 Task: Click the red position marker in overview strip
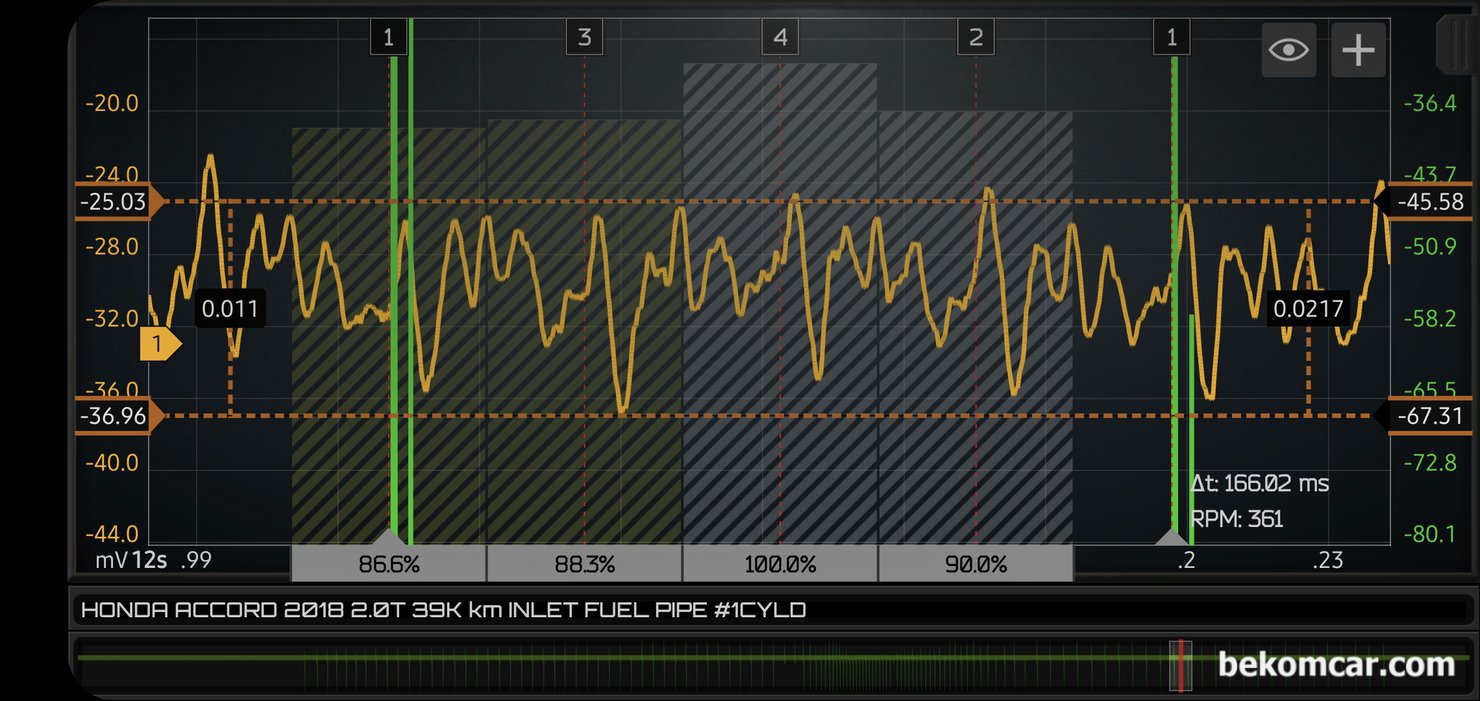click(x=1180, y=665)
